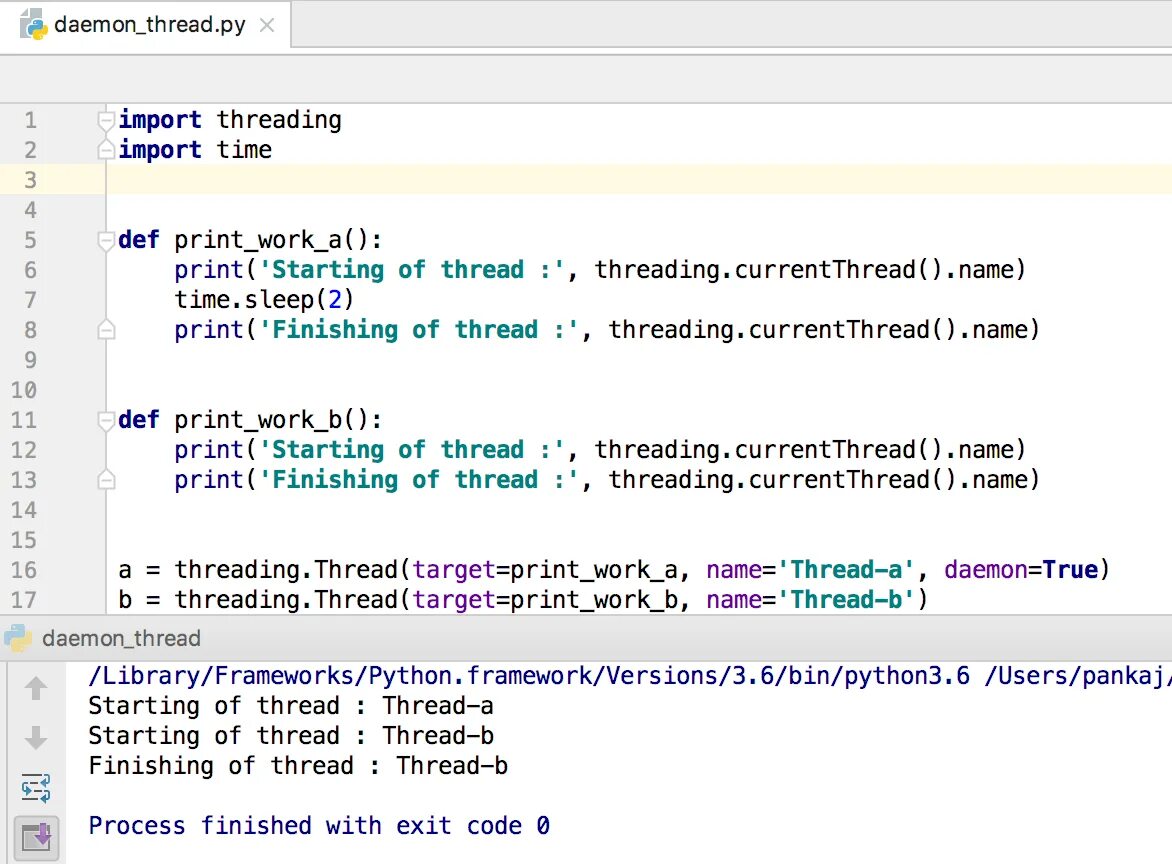Screen dimensions: 1172x864
Task: Click line number 3 in the gutter
Action: [30, 180]
